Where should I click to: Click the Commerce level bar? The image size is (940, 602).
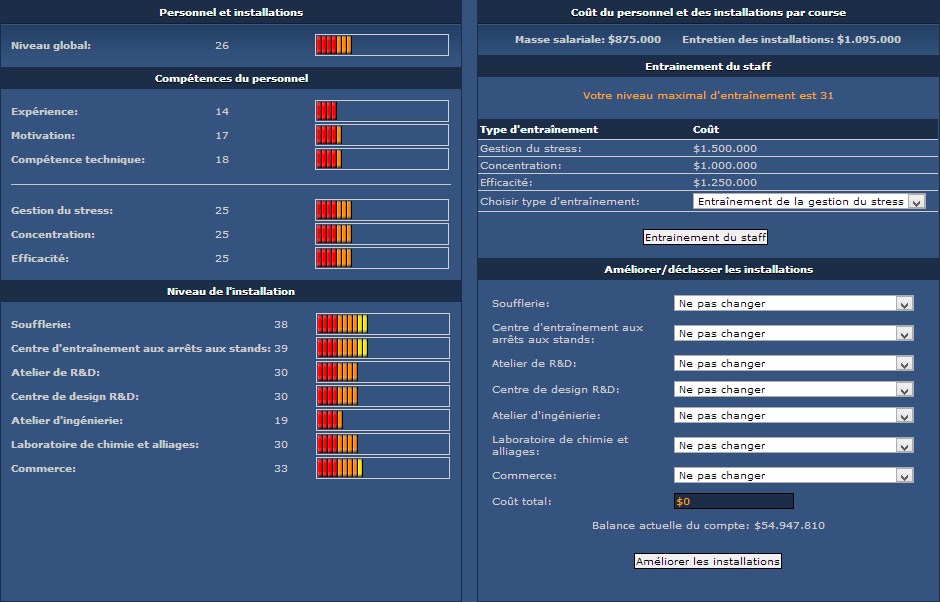[382, 468]
